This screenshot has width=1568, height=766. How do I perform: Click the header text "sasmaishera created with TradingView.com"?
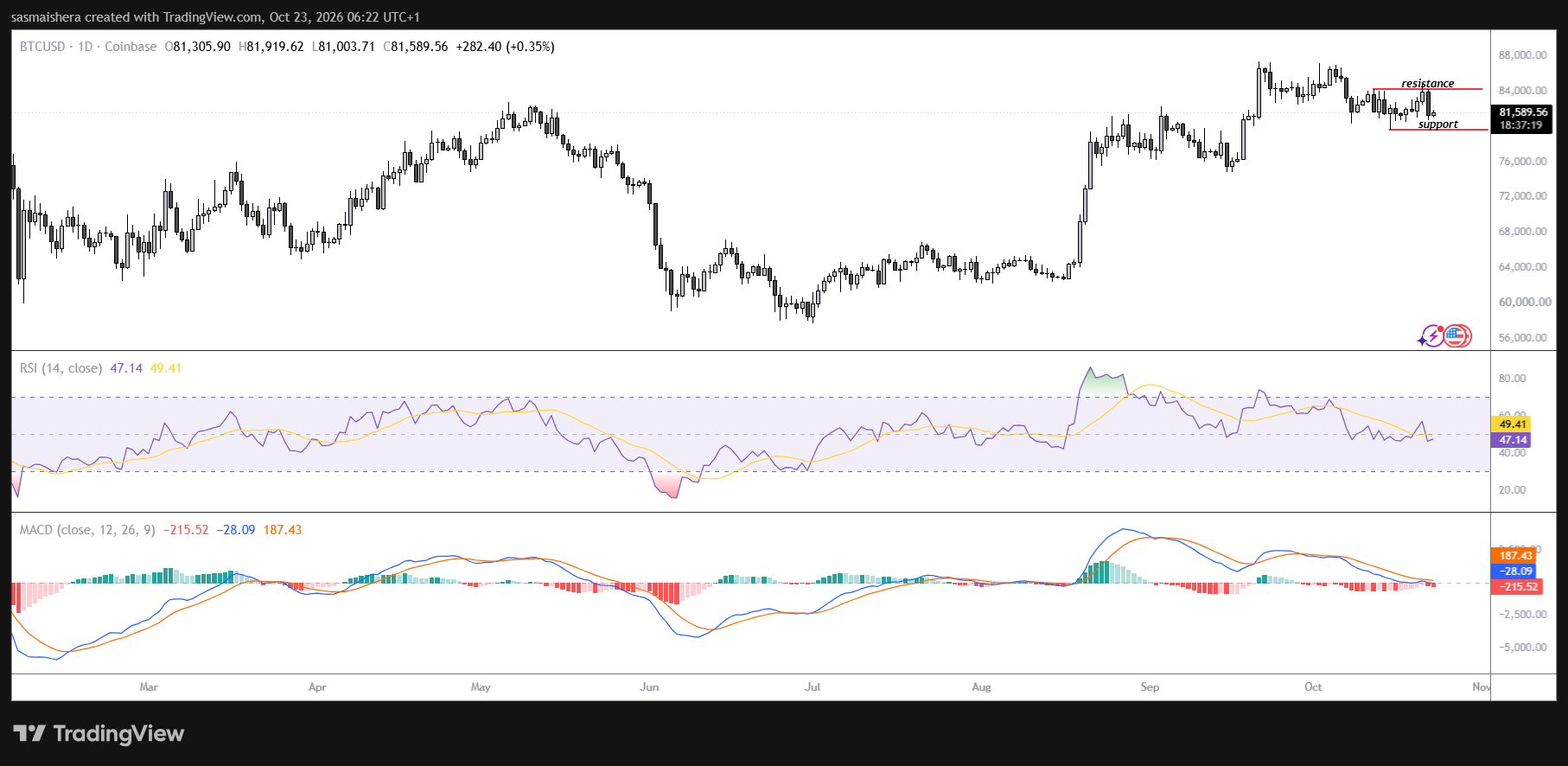tap(137, 17)
